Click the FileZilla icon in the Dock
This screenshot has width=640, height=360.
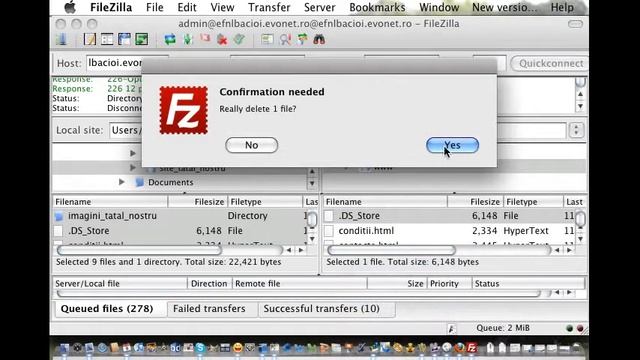click(472, 348)
